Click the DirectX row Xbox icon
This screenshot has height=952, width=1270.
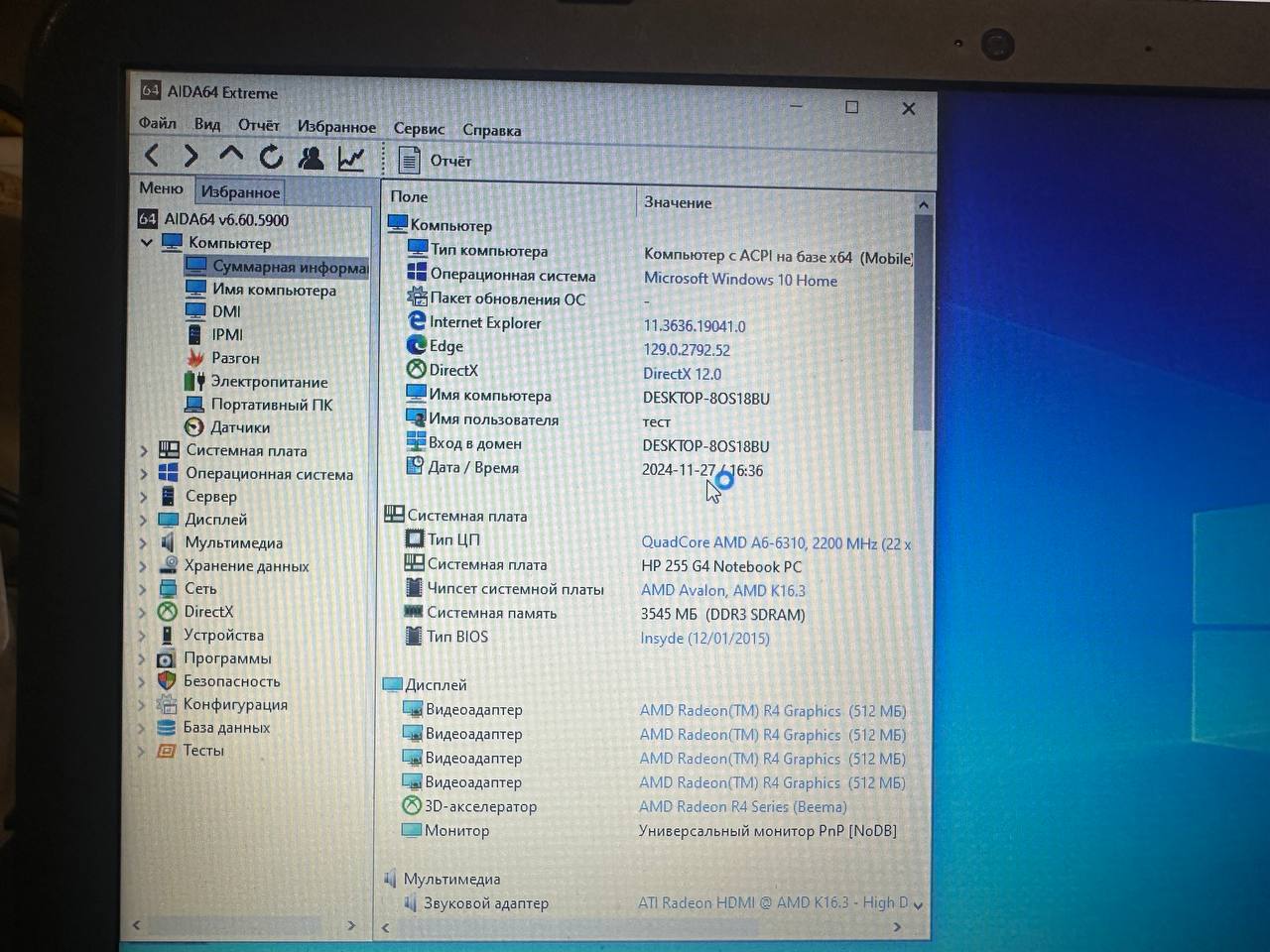416,369
